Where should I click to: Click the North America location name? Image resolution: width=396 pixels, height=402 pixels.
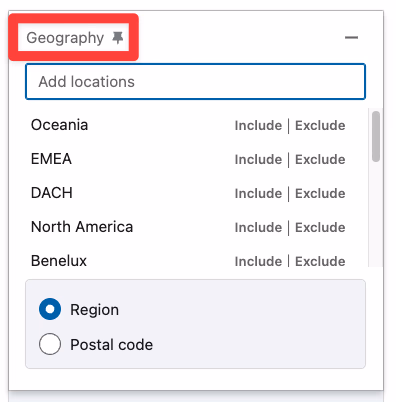pos(82,227)
